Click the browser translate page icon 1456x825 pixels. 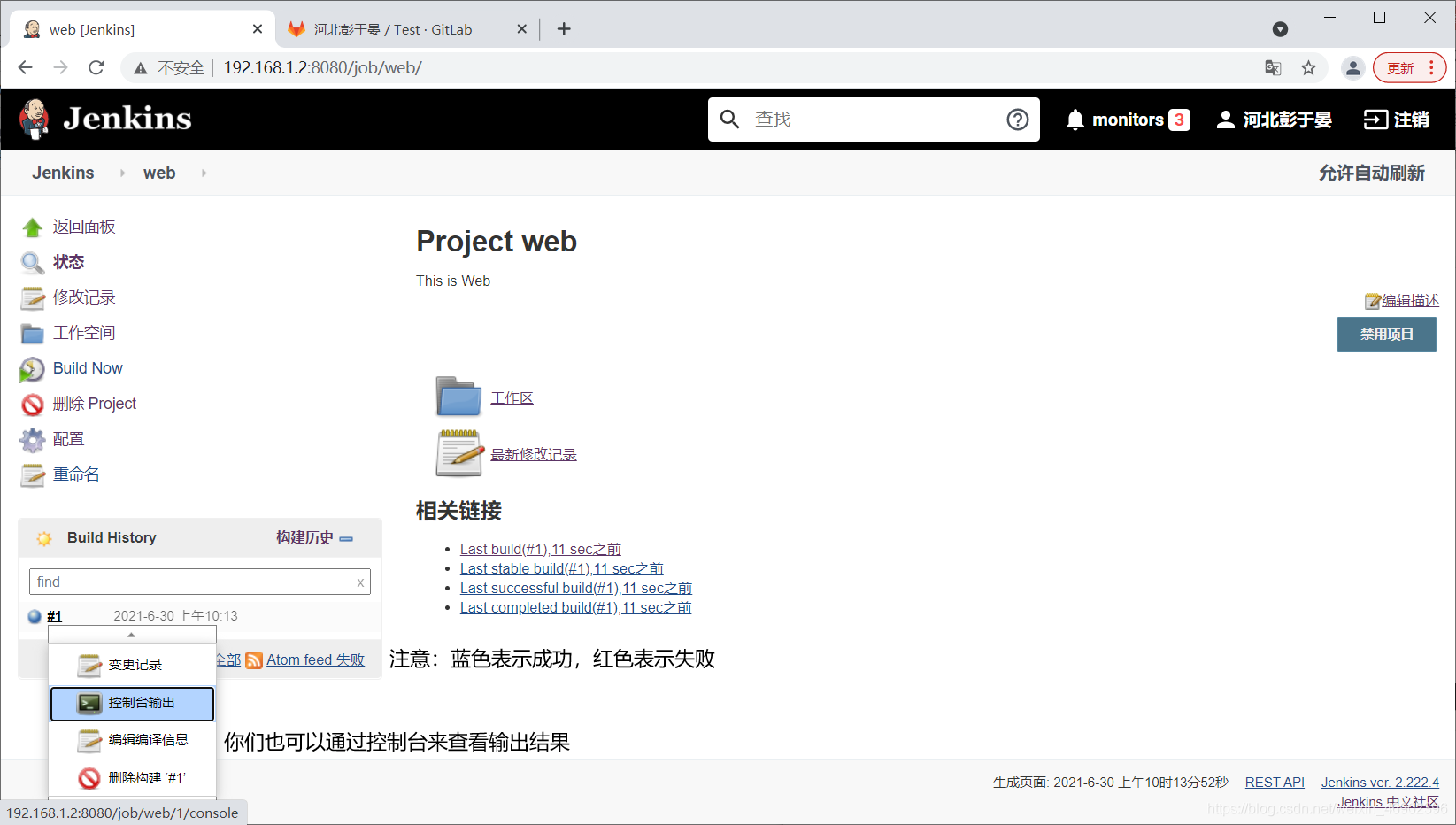1273,68
